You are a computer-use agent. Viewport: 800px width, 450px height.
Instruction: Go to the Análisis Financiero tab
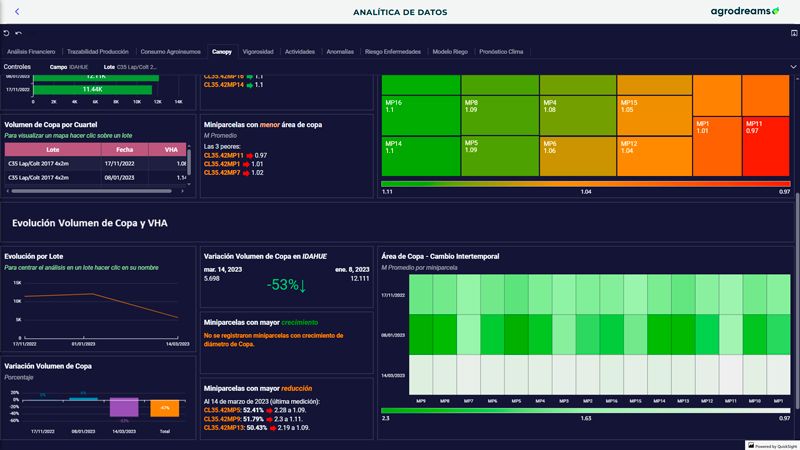tap(31, 51)
